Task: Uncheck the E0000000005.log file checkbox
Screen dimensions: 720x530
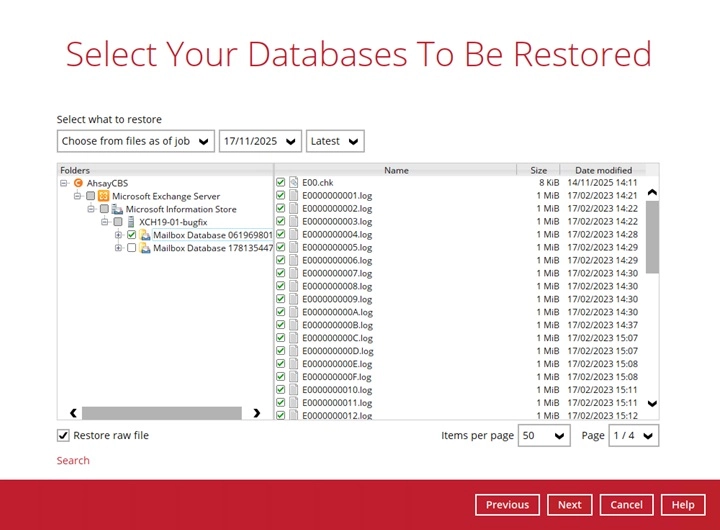Action: [281, 248]
